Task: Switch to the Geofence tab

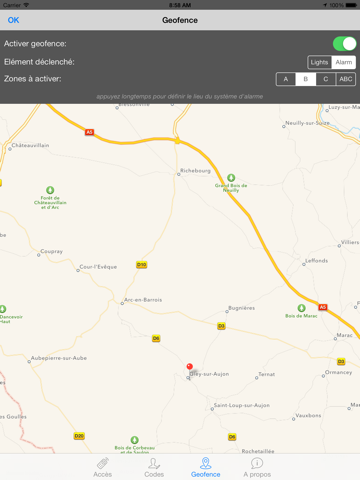Action: tap(206, 467)
